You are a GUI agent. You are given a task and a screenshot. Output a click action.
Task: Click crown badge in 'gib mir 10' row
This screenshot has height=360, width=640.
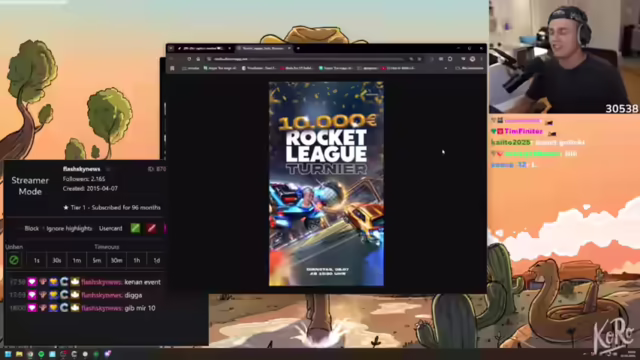pos(75,308)
